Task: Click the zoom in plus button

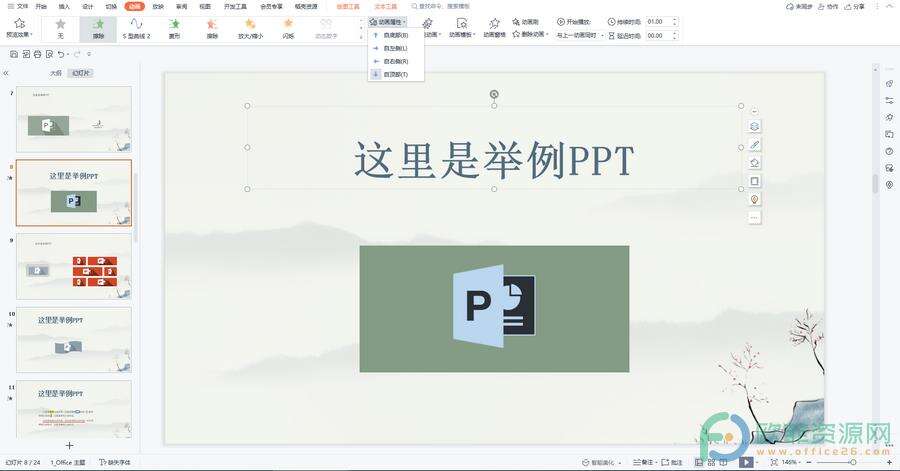Action: [890, 462]
